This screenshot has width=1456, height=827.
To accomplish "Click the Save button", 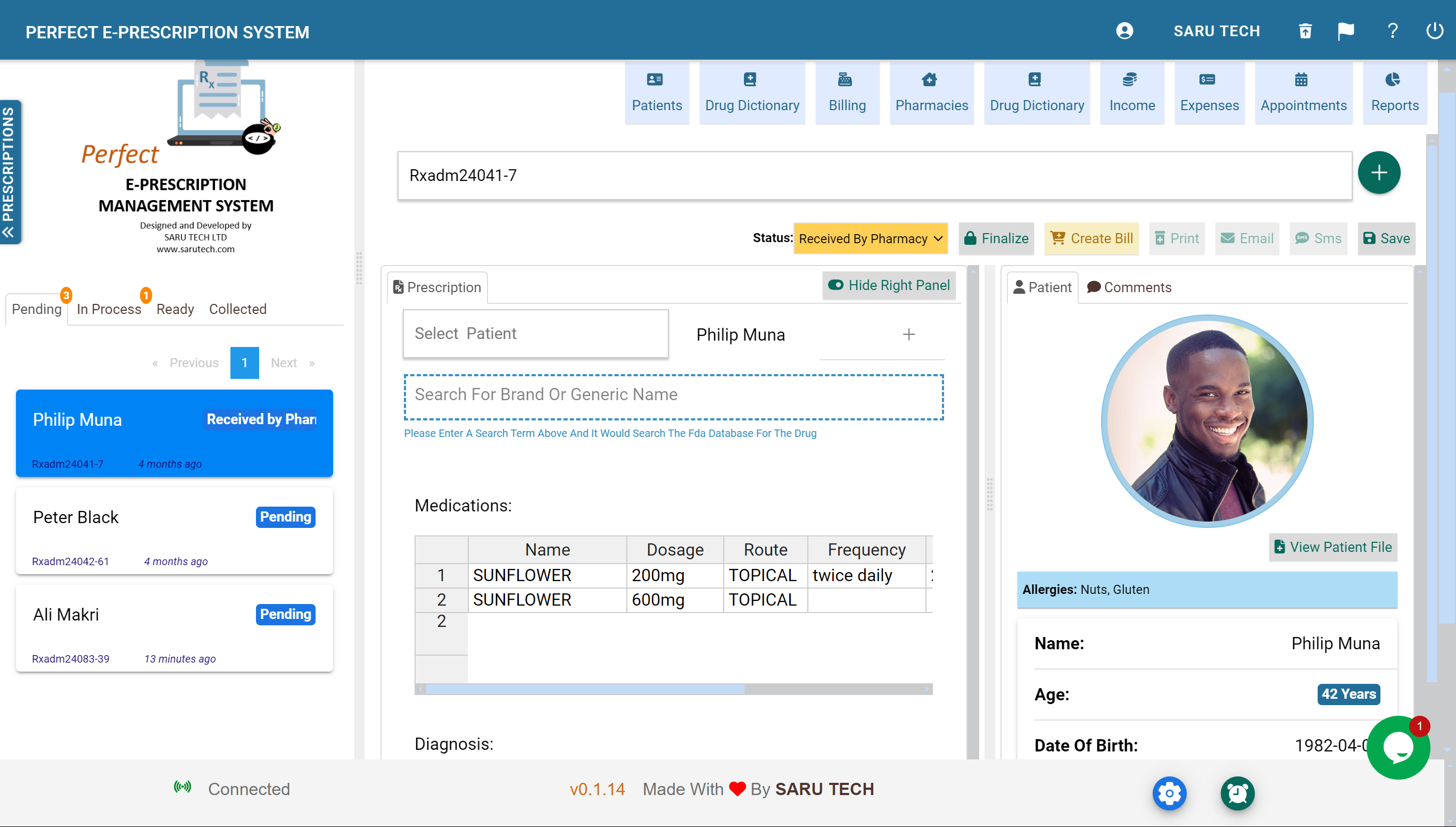I will point(1386,238).
